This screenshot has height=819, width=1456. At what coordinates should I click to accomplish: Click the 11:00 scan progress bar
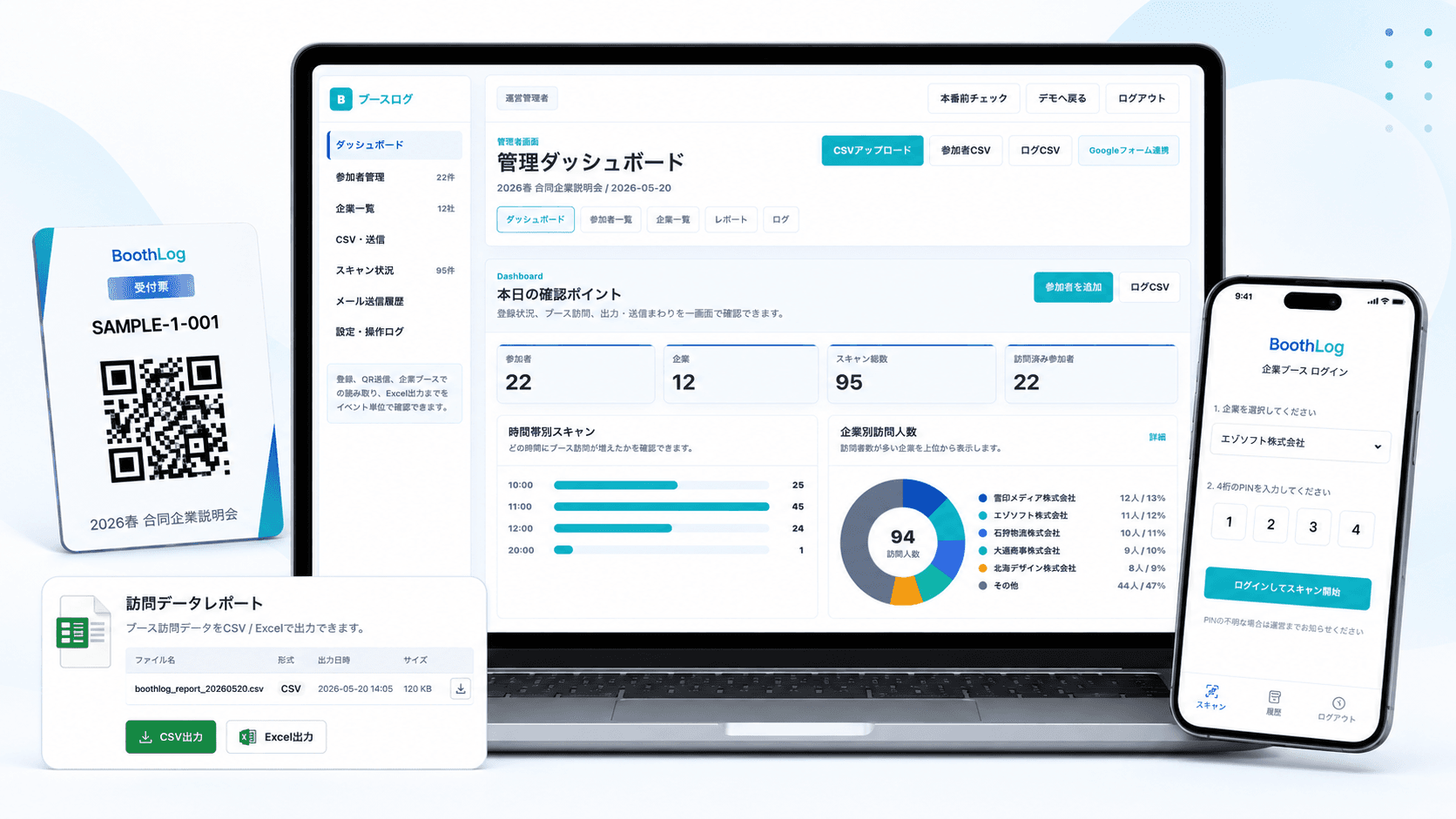point(661,507)
